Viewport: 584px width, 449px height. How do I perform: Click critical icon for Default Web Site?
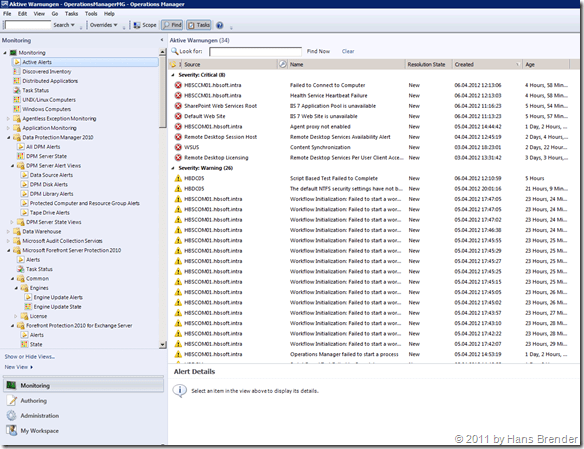[x=178, y=116]
